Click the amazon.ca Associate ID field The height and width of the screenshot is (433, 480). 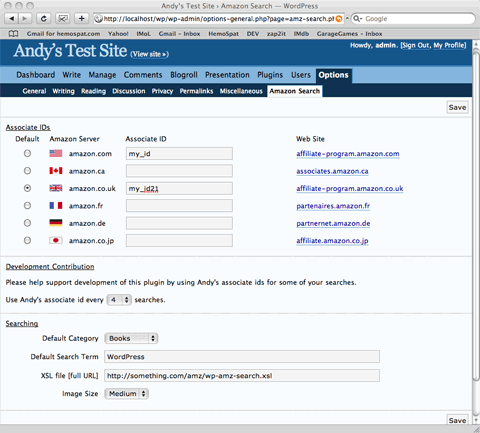179,171
